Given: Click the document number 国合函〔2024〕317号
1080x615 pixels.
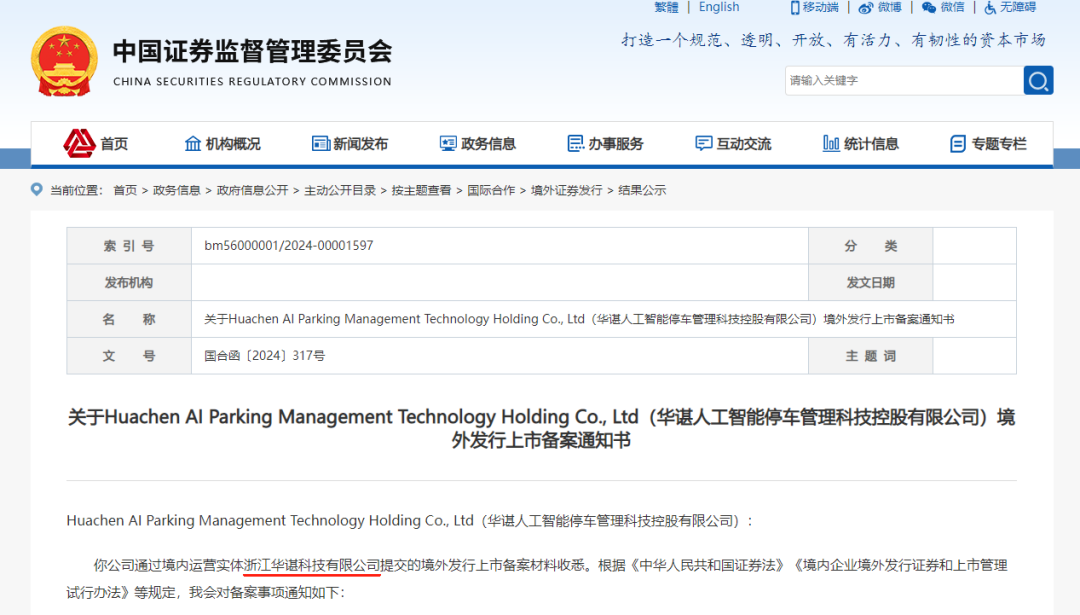Looking at the screenshot, I should tap(264, 356).
